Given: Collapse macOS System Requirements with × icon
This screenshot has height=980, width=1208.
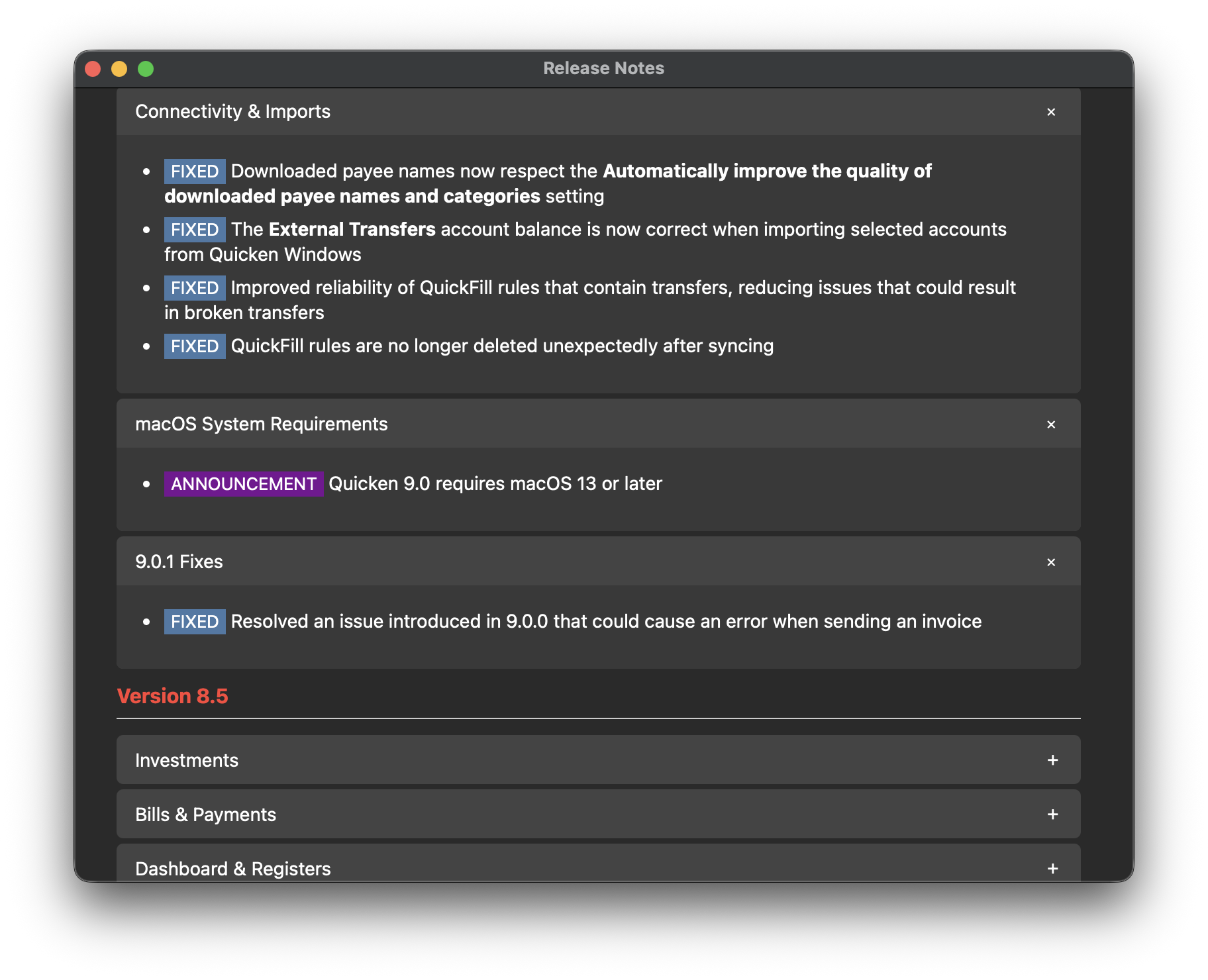Looking at the screenshot, I should pyautogui.click(x=1051, y=424).
